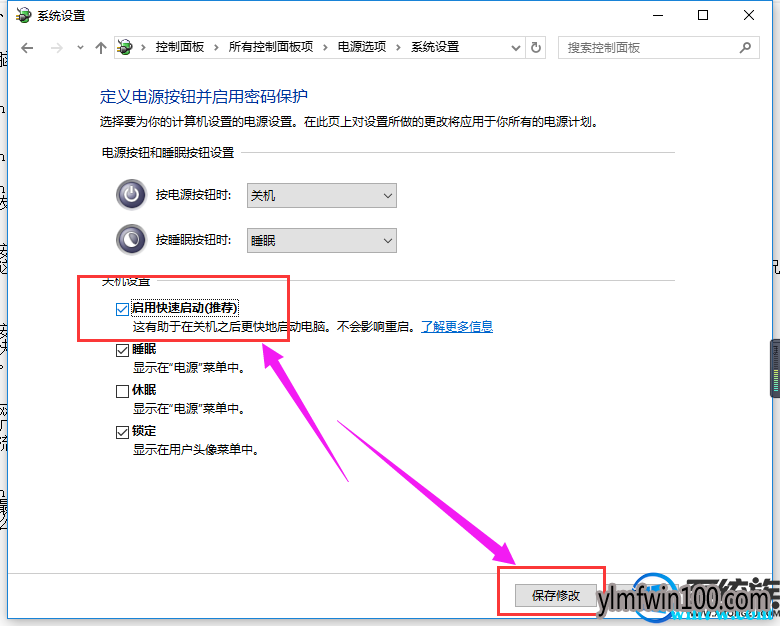Click the search magnifier icon
780x626 pixels.
[745, 48]
